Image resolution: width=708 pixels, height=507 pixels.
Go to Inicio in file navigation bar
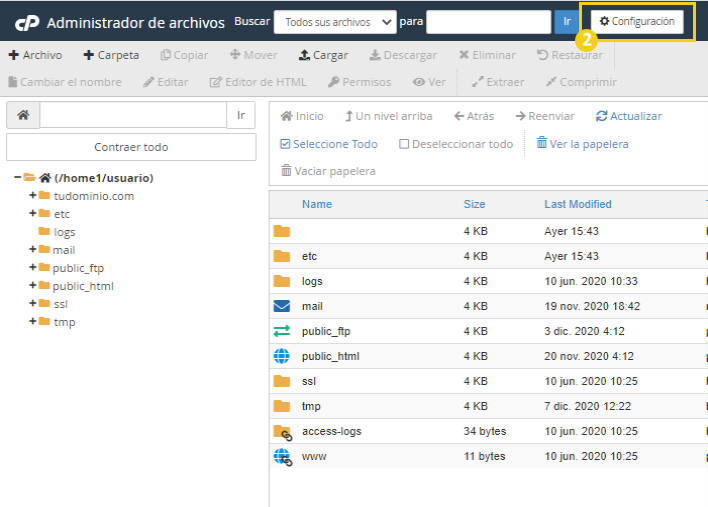coord(302,116)
